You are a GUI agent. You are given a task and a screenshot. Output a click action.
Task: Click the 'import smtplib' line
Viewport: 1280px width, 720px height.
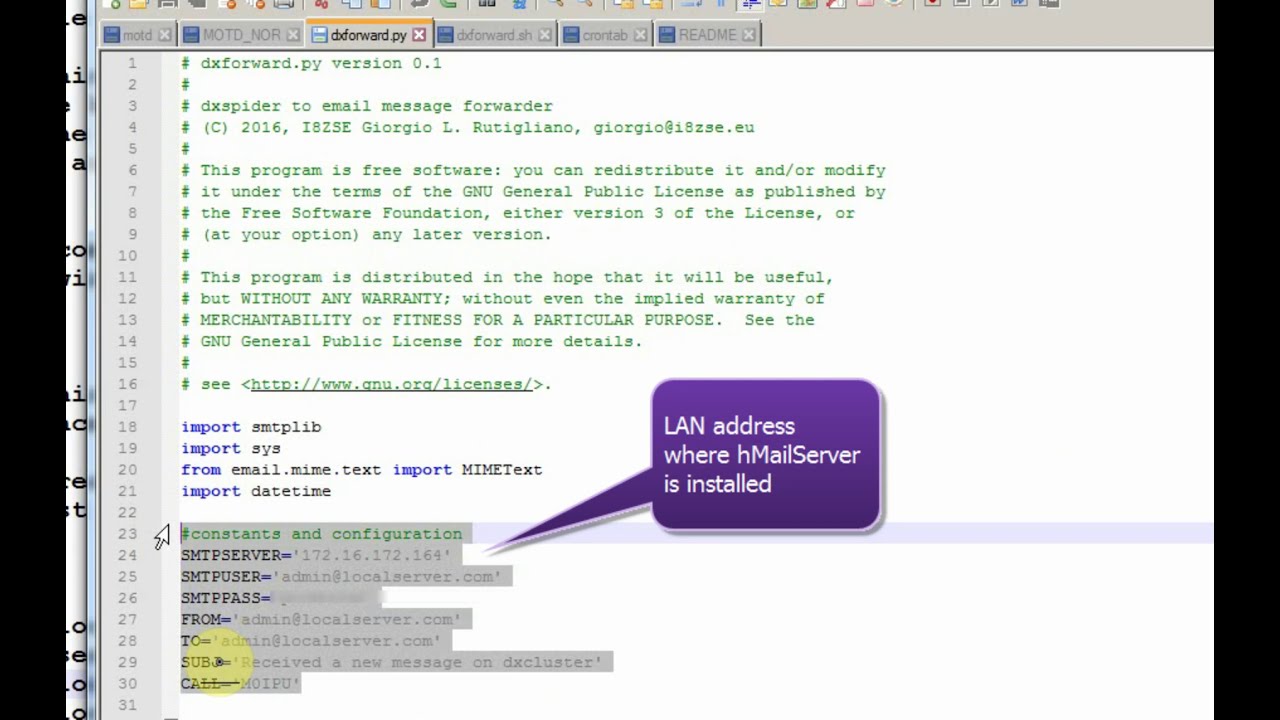pyautogui.click(x=251, y=427)
